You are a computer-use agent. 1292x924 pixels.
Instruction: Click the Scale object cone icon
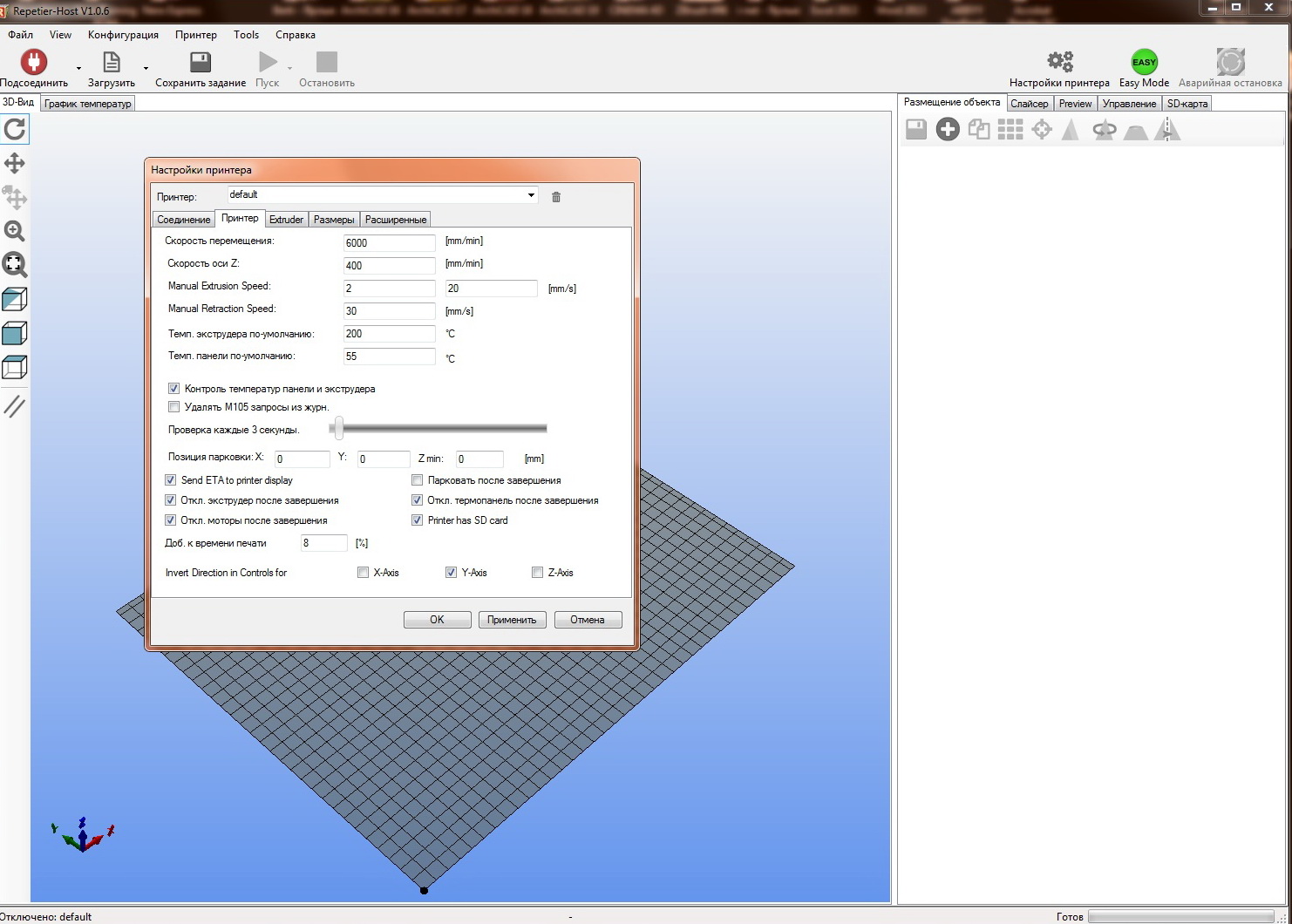[1071, 130]
